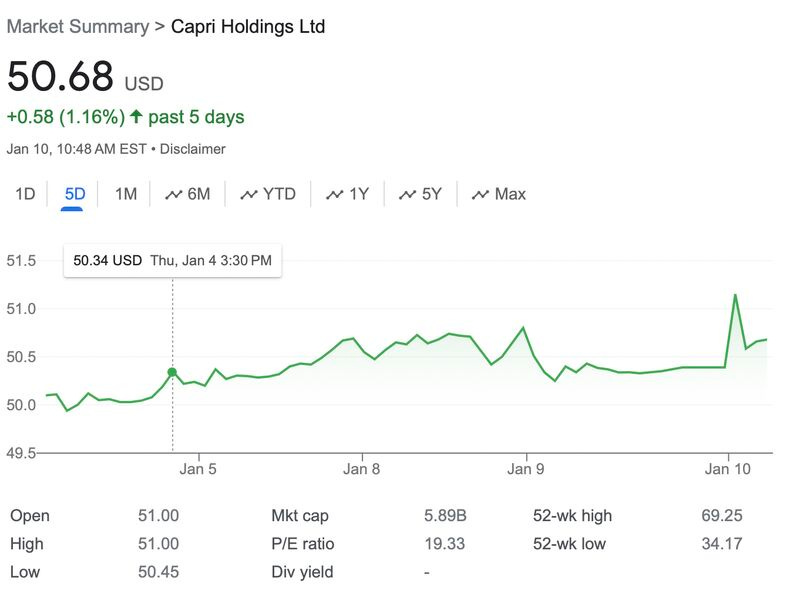Switch chart to 1M range

(126, 194)
